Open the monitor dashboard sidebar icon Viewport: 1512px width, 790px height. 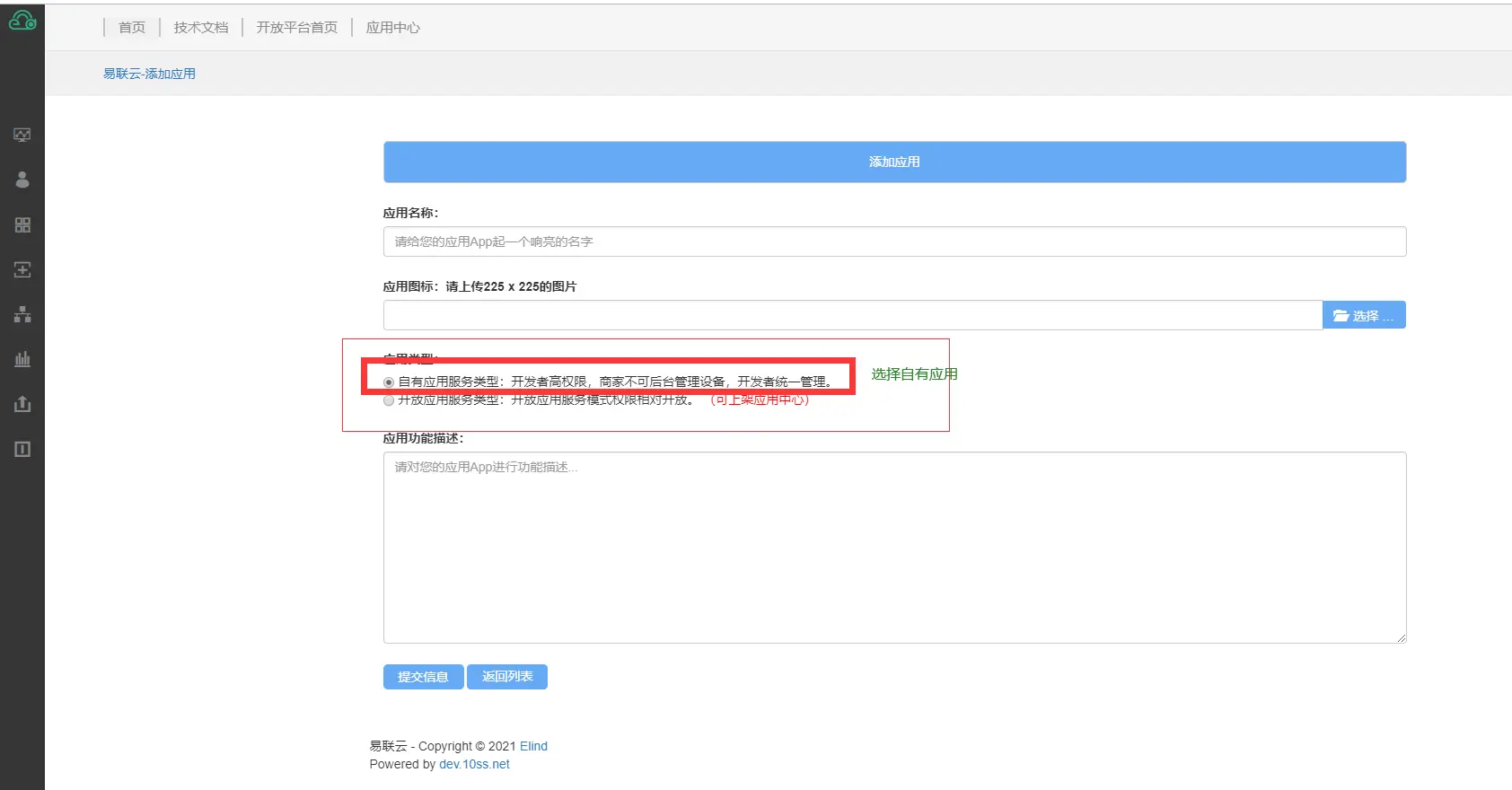[x=22, y=135]
